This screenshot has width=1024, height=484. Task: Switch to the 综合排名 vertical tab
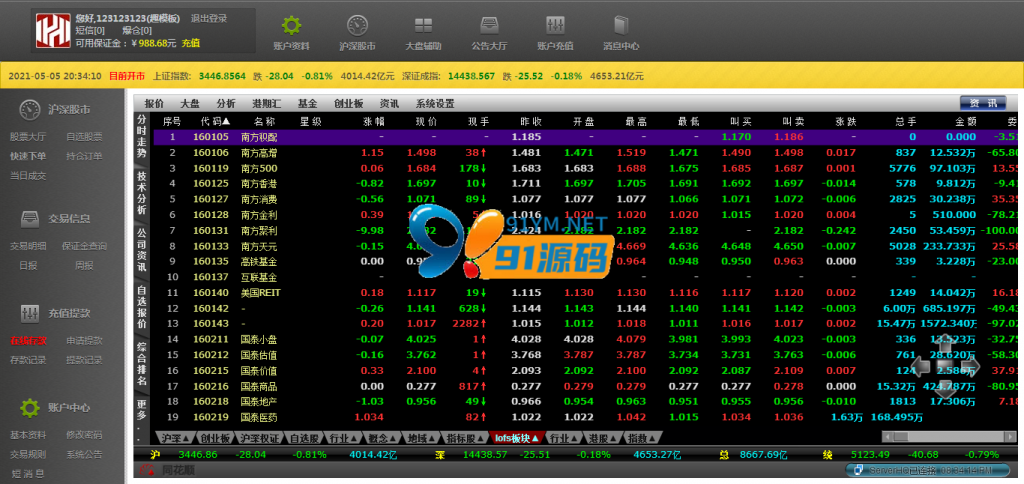point(142,363)
